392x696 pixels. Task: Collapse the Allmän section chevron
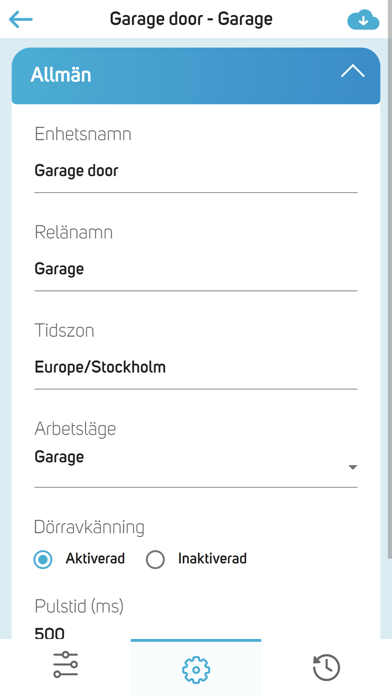353,71
